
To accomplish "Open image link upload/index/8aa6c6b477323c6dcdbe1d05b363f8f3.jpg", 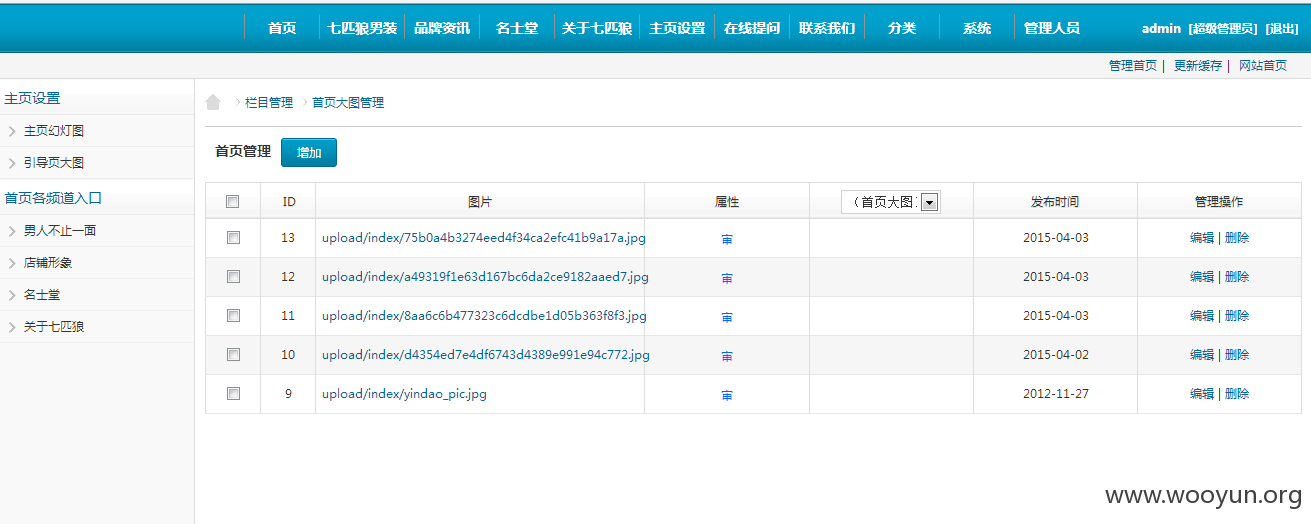I will [484, 316].
